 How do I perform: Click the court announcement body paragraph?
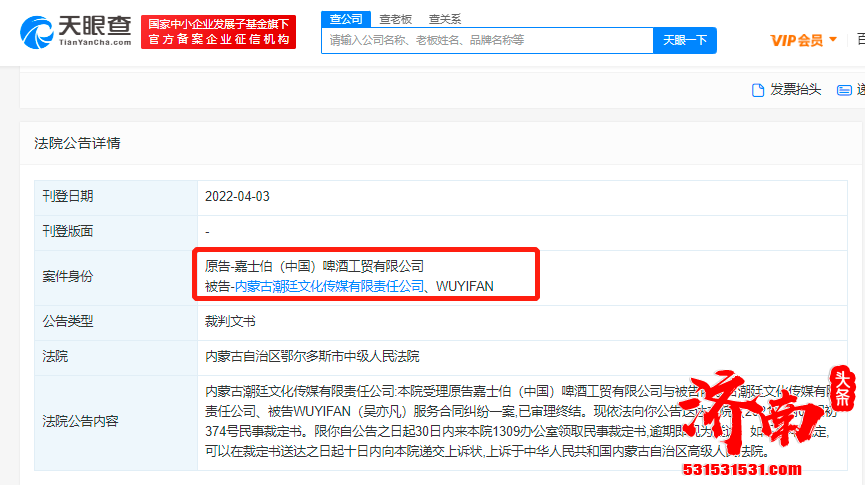pos(521,422)
